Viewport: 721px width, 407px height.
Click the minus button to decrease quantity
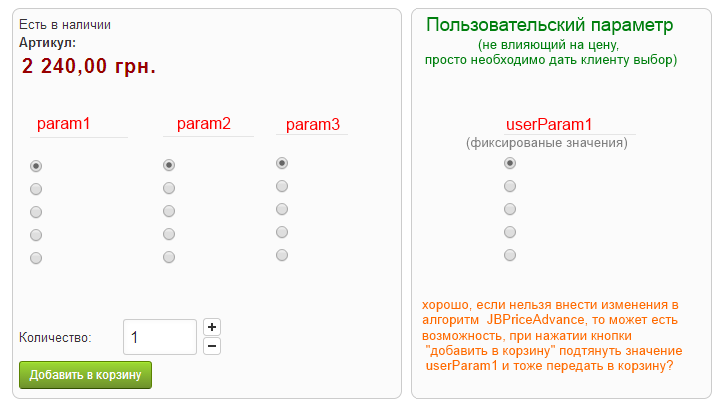tap(211, 346)
